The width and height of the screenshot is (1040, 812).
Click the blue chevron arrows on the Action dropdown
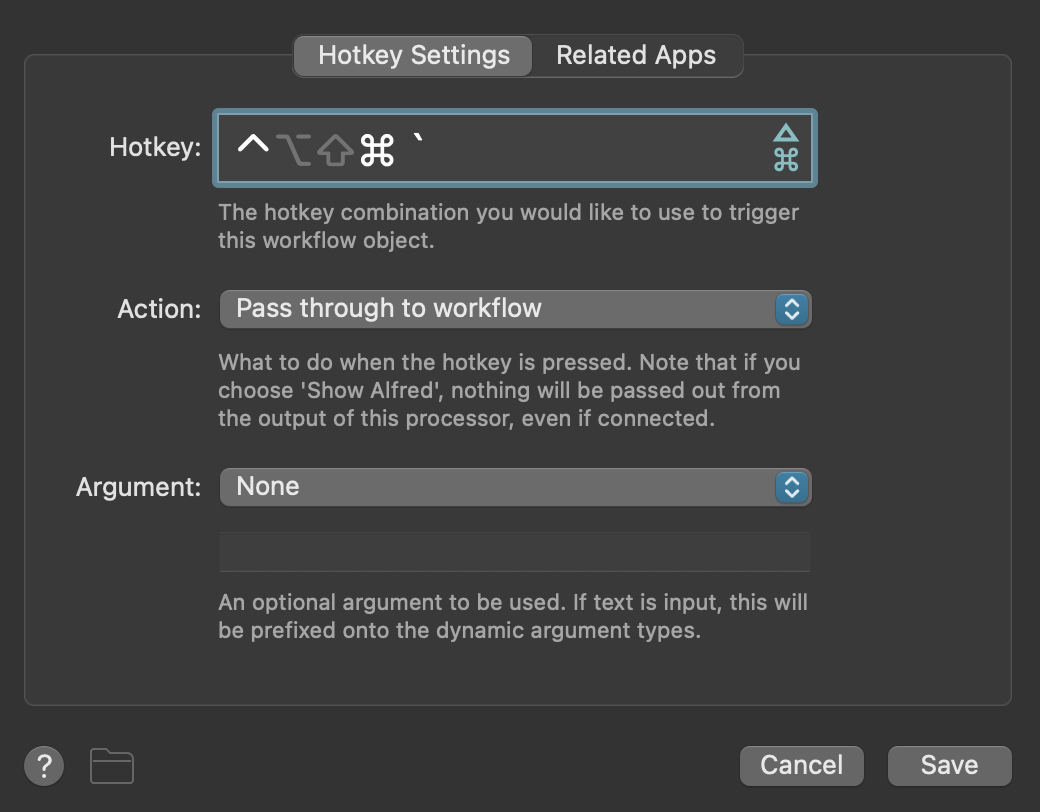click(792, 309)
